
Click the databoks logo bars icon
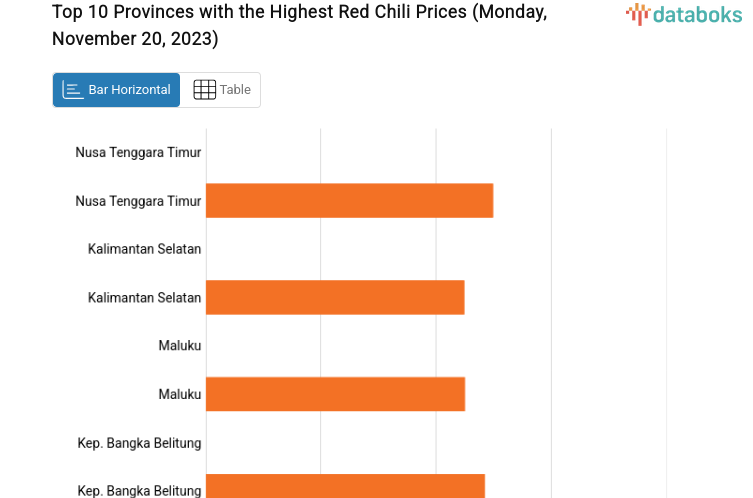[637, 14]
